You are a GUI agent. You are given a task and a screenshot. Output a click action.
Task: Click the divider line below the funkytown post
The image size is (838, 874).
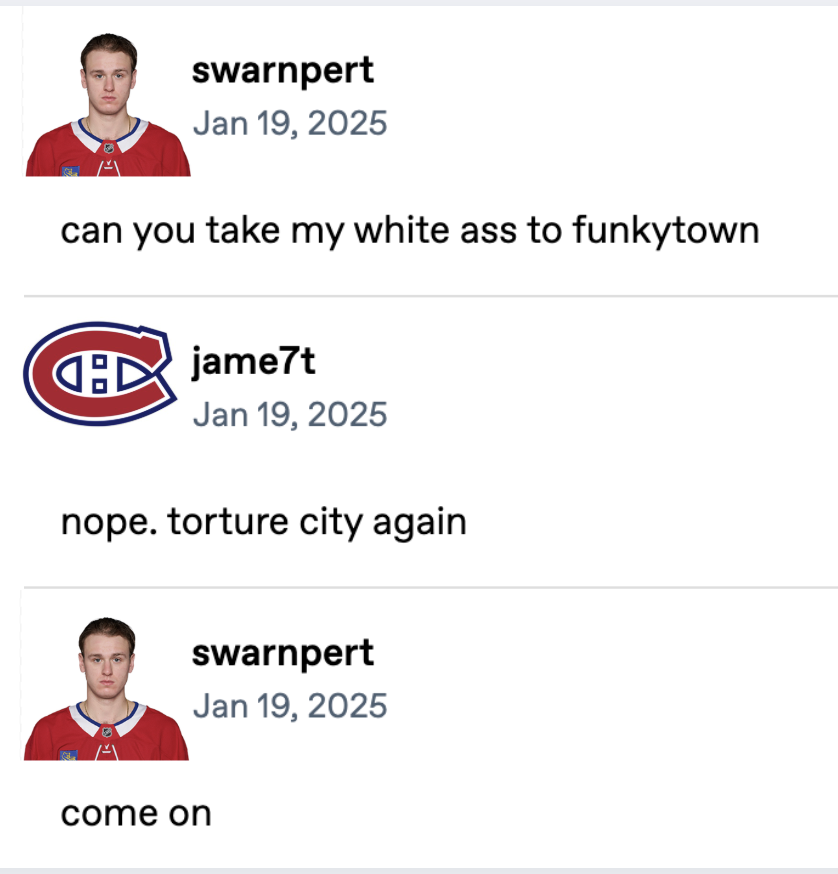pos(430,296)
